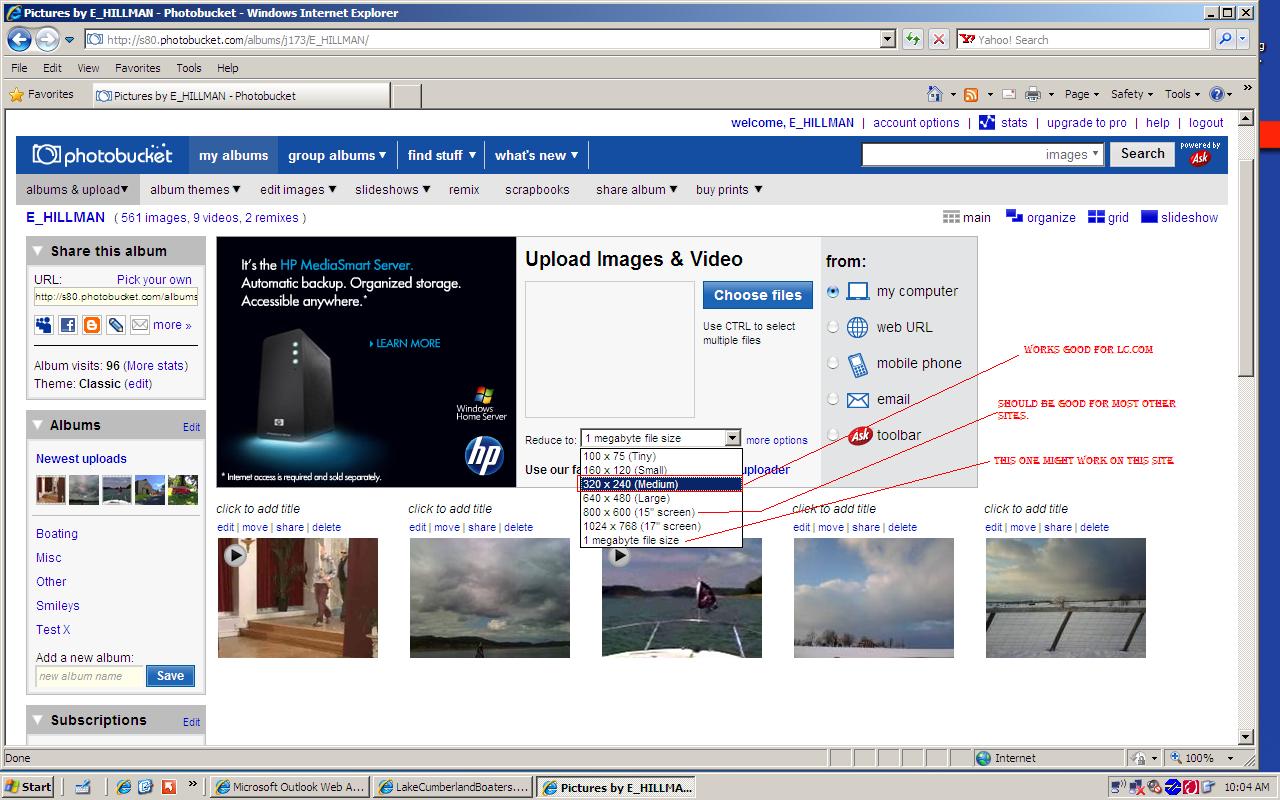1280x800 pixels.
Task: Click the IE Help question mark icon
Action: [x=1216, y=94]
